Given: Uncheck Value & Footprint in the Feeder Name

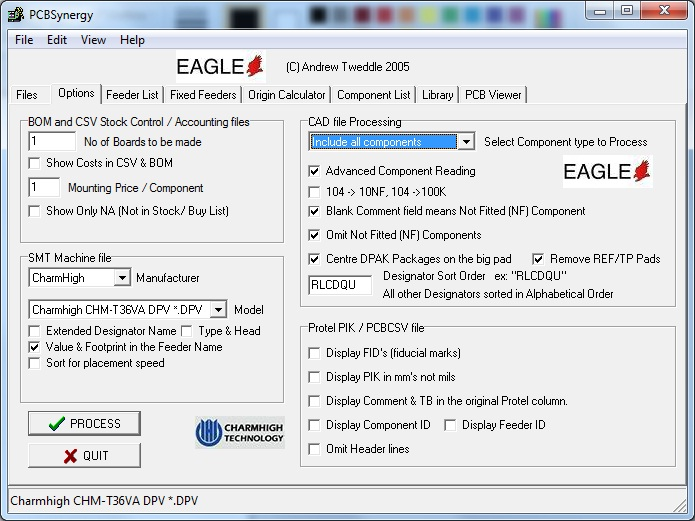Looking at the screenshot, I should 34,347.
